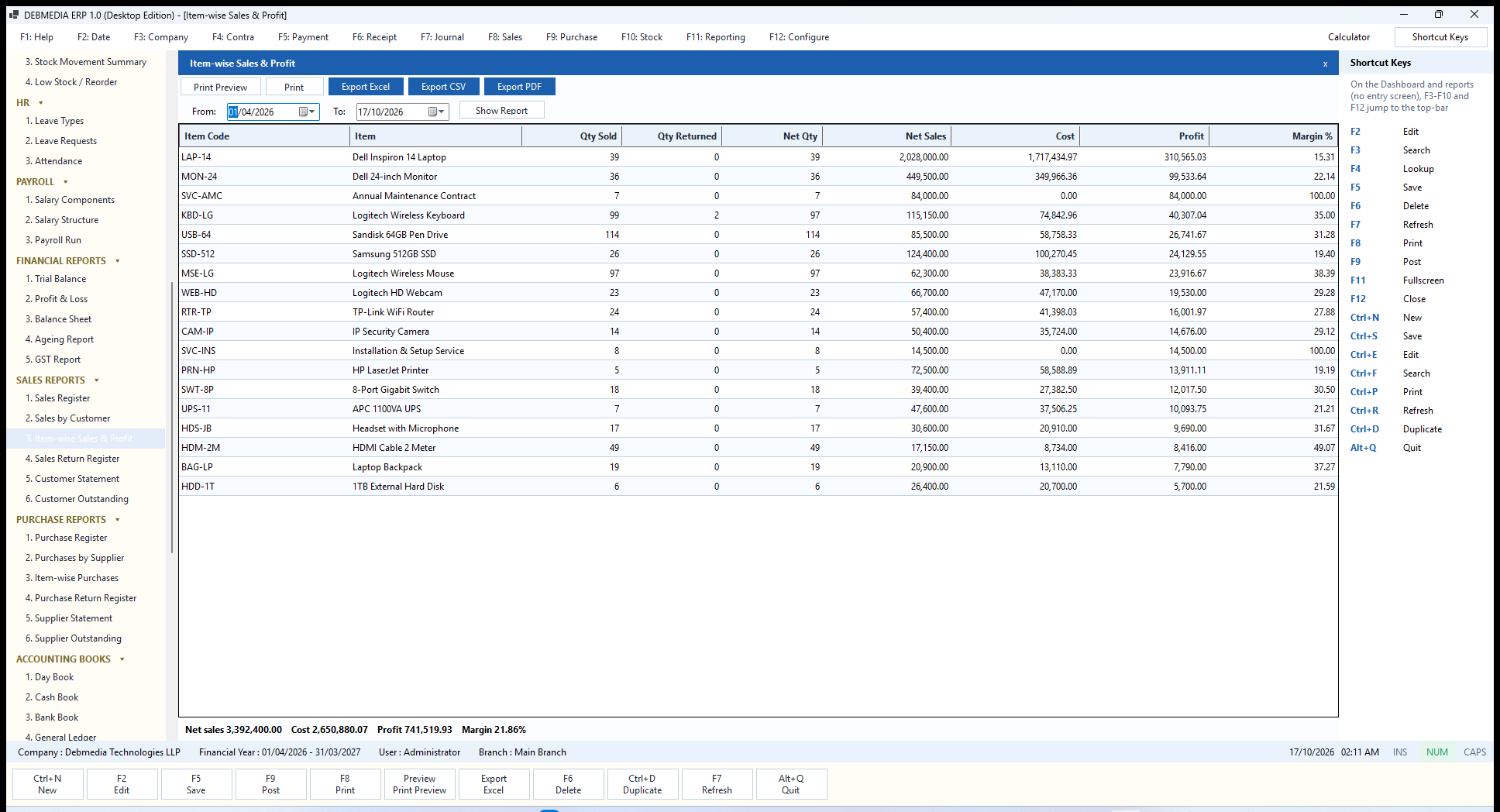The image size is (1500, 812).
Task: Open Sales by Customer report
Action: (72, 418)
